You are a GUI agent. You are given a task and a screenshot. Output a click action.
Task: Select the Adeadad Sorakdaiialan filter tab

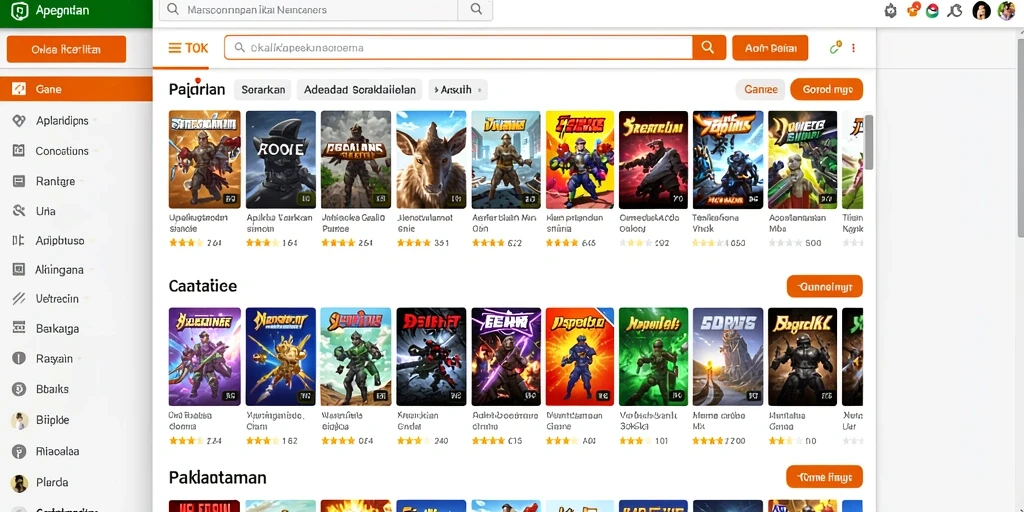[x=360, y=90]
